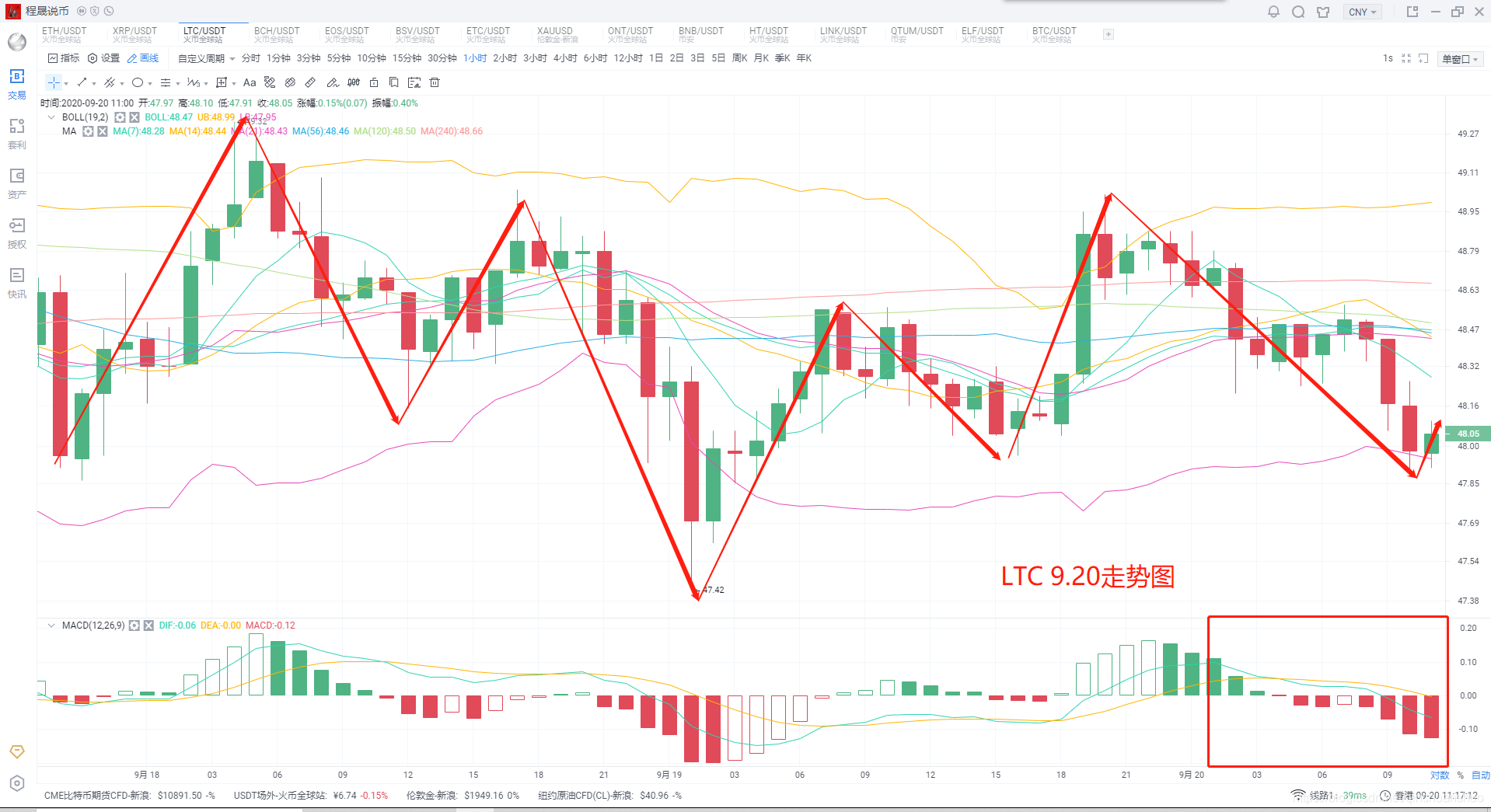
Task: Switch to the BTC/USDT tab
Action: click(1054, 34)
